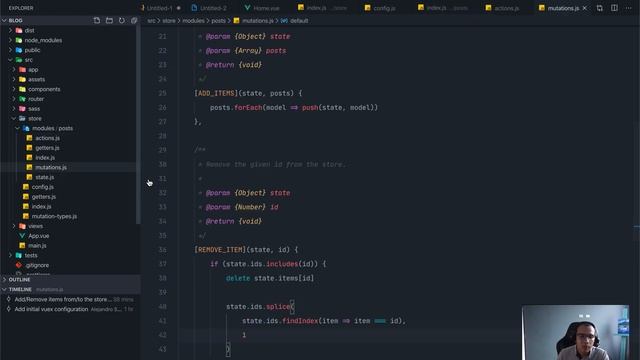The image size is (640, 360).
Task: Close the mutations.js tab
Action: [x=585, y=8]
